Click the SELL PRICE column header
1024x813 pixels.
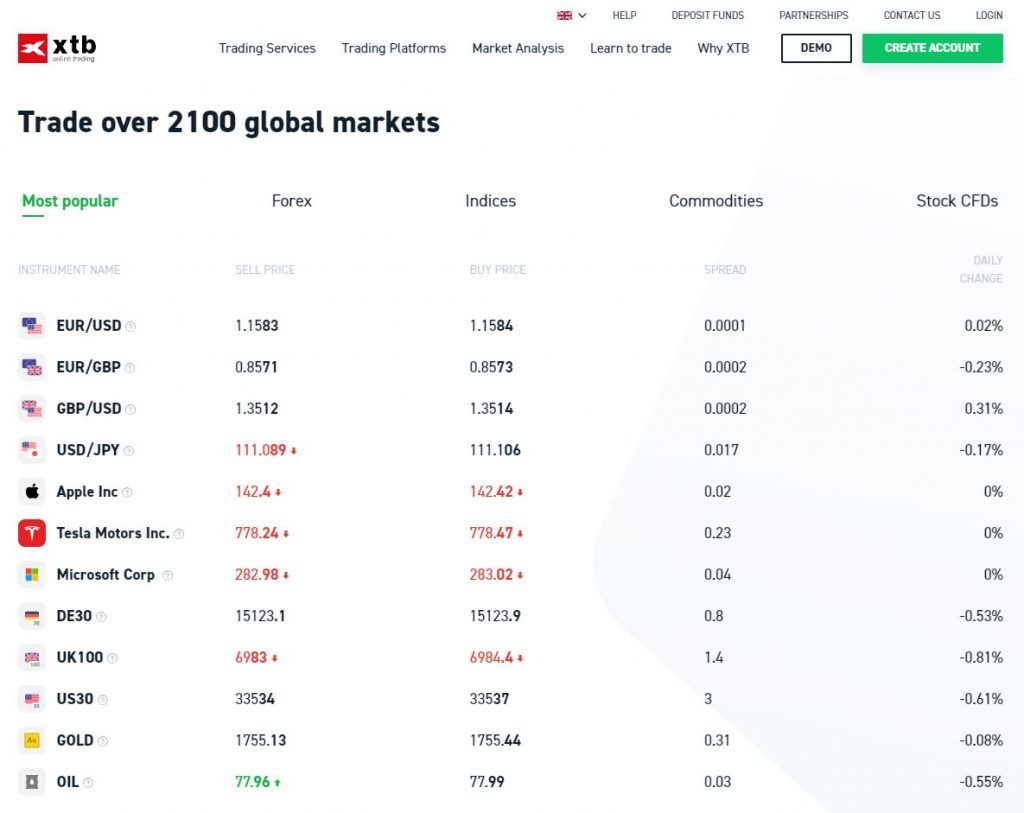265,270
